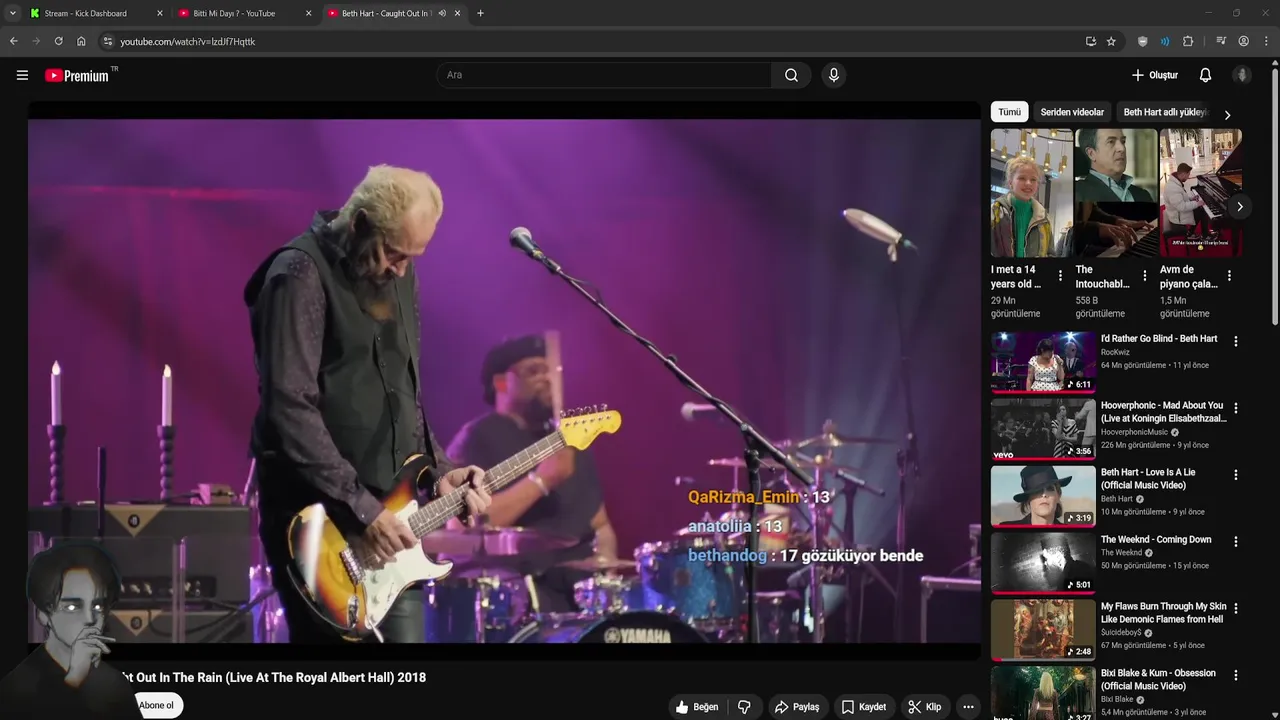
Task: Like the video with Beğen
Action: click(697, 707)
